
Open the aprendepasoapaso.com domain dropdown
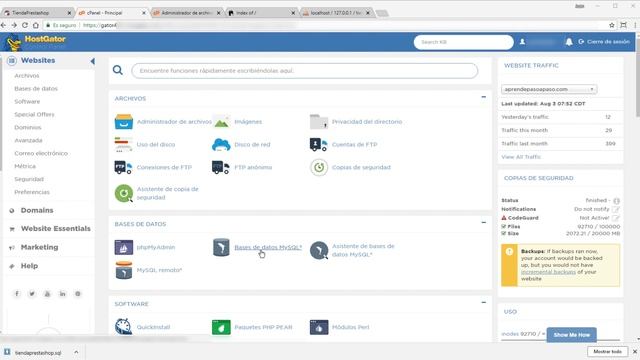click(549, 89)
